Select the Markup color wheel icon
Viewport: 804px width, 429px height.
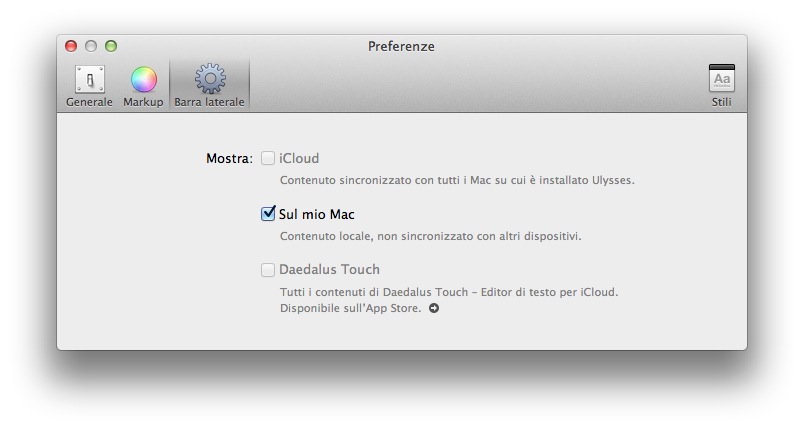click(143, 80)
